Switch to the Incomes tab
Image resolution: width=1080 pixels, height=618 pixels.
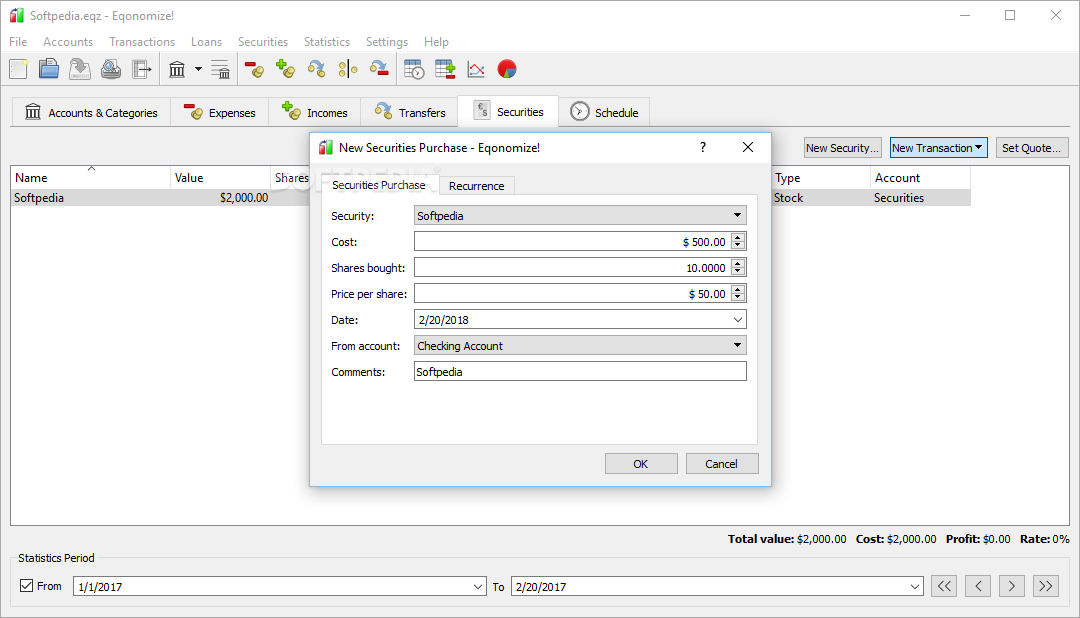(315, 112)
